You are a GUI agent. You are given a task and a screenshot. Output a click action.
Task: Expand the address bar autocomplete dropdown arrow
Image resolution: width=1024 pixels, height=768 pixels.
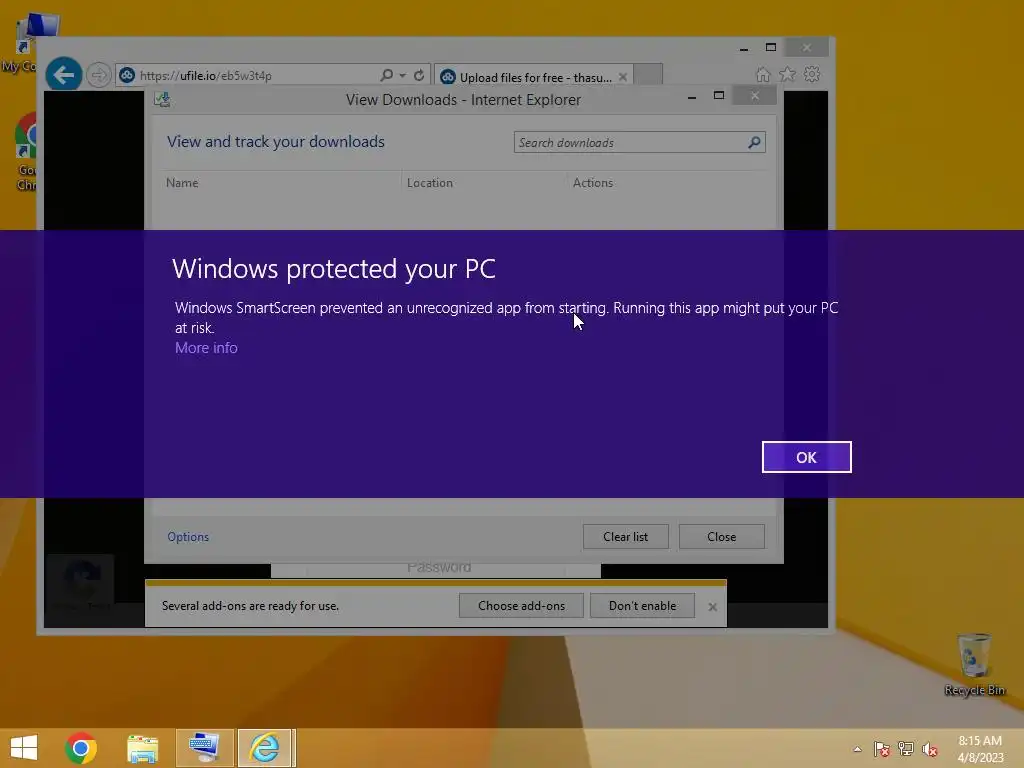[402, 75]
